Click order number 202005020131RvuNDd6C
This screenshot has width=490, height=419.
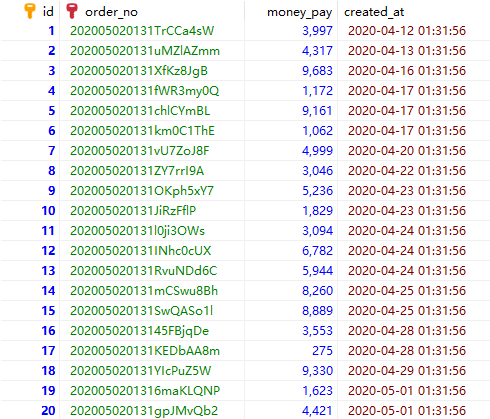(x=144, y=271)
